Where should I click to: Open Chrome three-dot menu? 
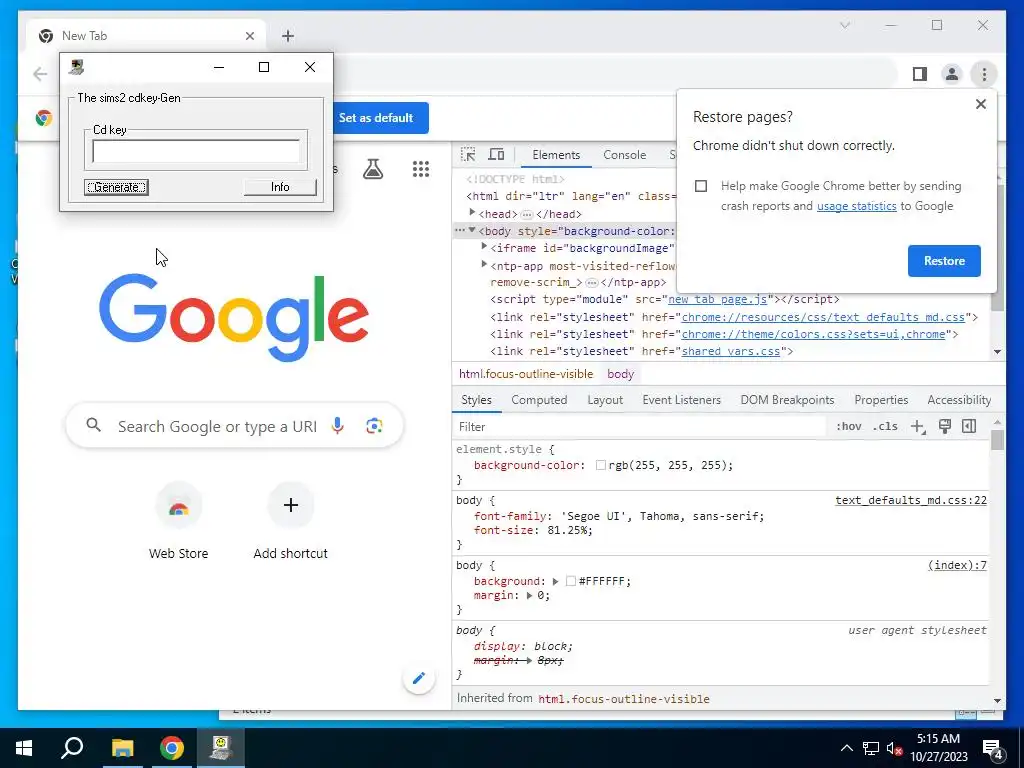(984, 74)
